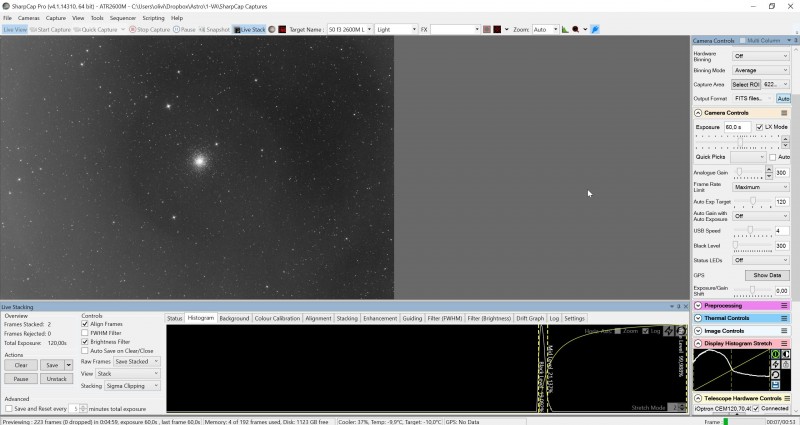Click the green power icon in Display Stretch
This screenshot has width=800, height=425.
pyautogui.click(x=775, y=355)
